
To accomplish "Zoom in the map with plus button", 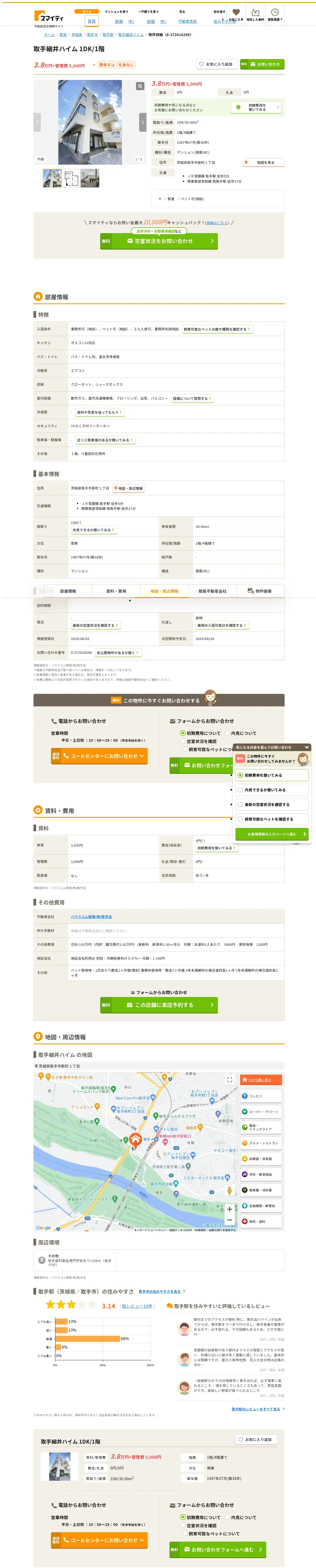I will (229, 1209).
